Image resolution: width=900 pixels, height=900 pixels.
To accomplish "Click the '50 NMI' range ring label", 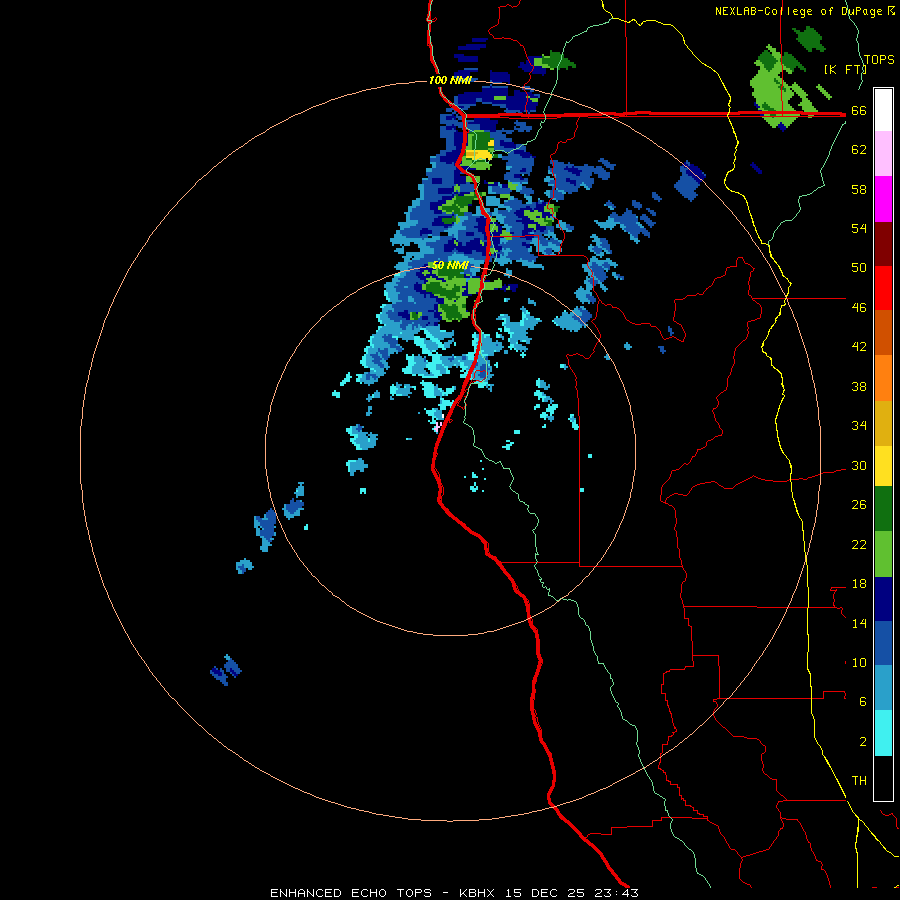I will click(451, 265).
